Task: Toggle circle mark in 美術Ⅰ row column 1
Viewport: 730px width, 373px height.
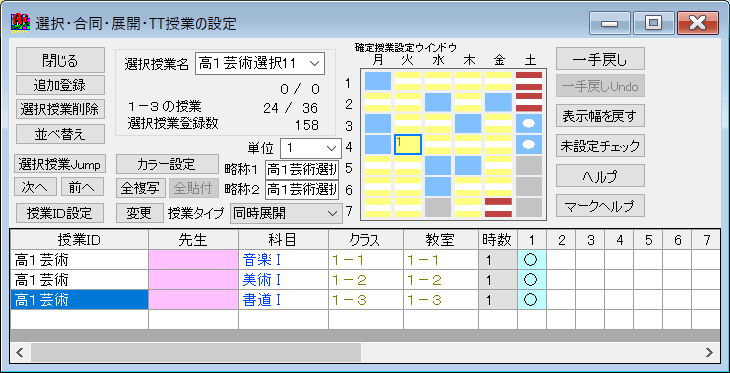Action: click(x=532, y=280)
